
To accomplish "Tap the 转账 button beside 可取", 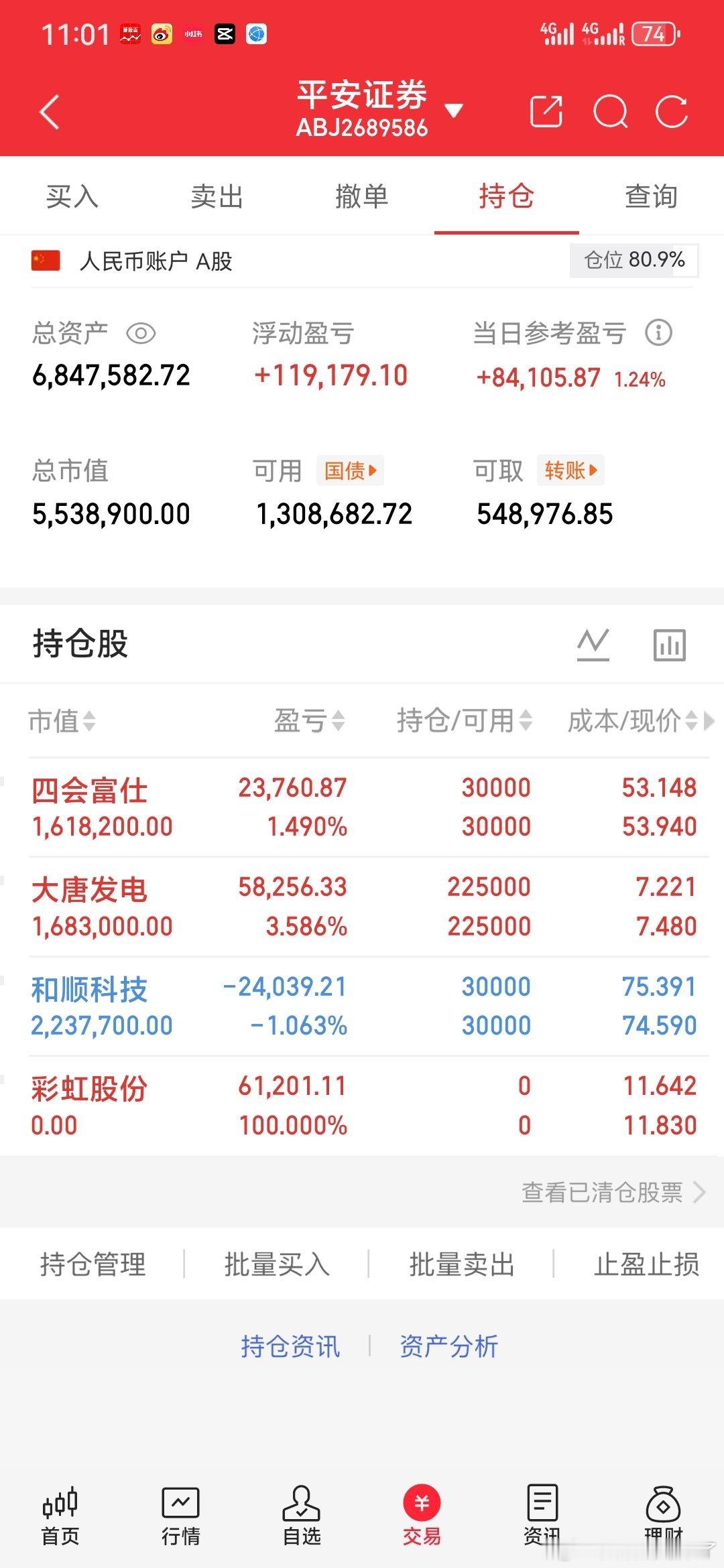I will point(570,470).
